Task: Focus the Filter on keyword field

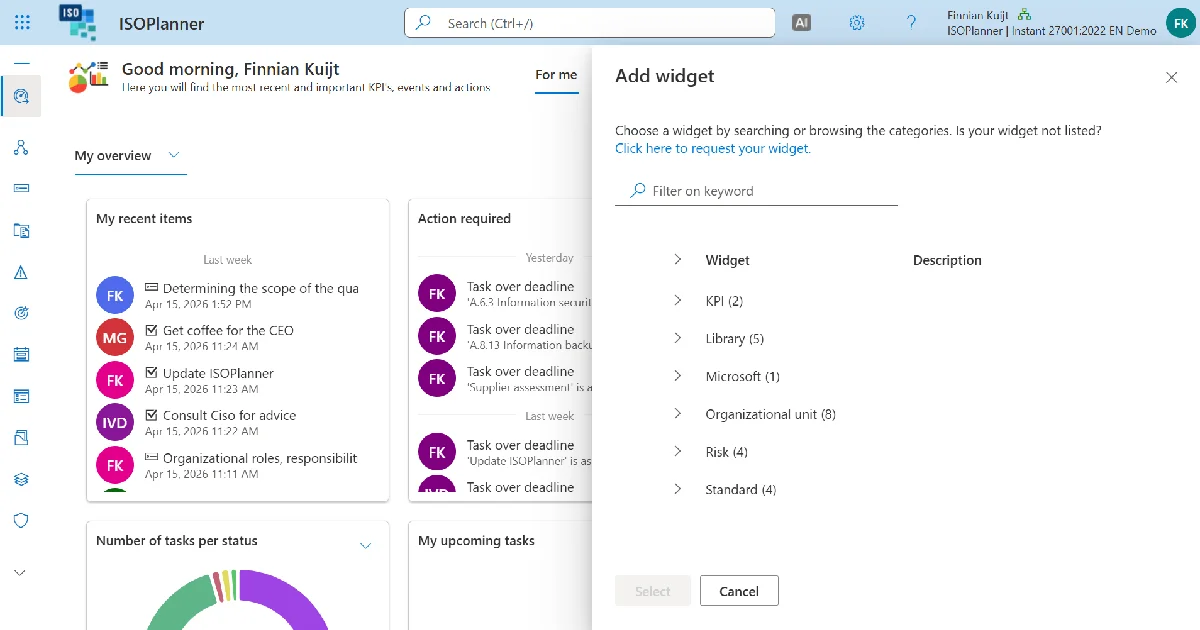Action: coord(756,191)
